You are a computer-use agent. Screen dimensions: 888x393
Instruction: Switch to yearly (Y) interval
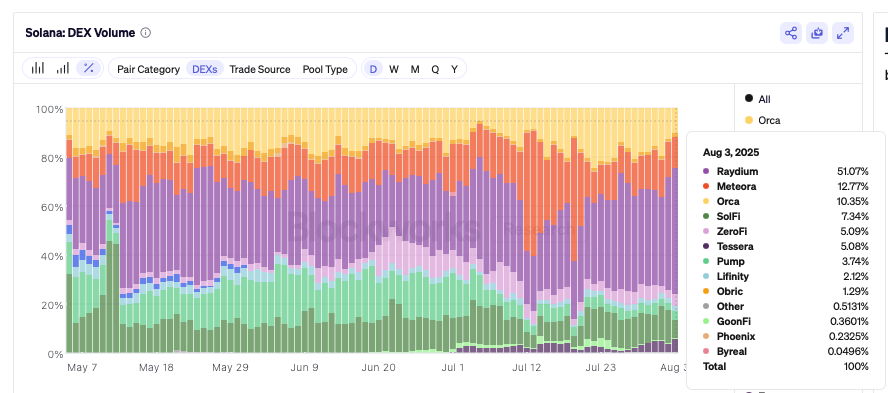(x=454, y=69)
